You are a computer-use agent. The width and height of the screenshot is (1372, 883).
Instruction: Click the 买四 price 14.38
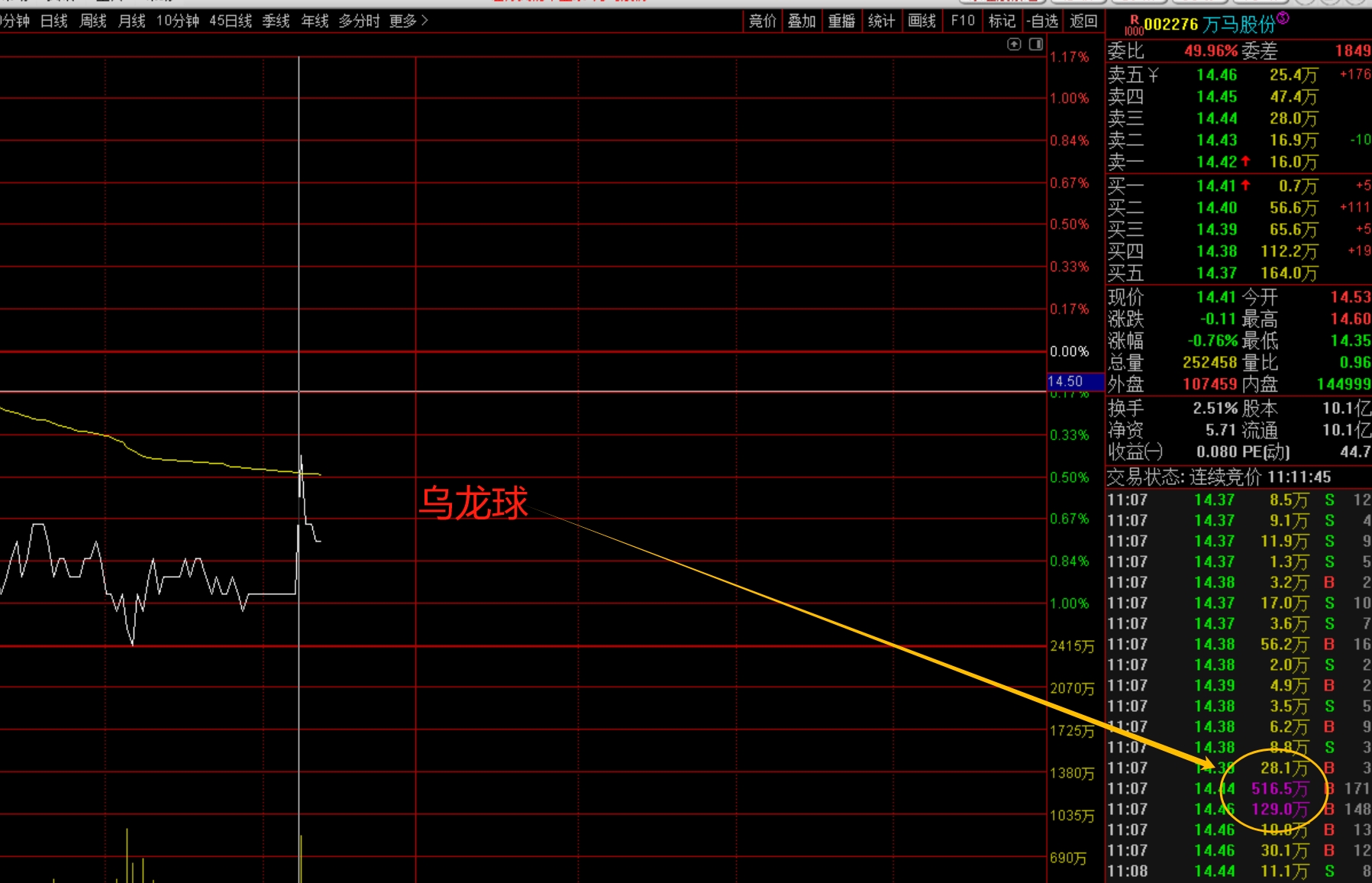coord(1216,251)
